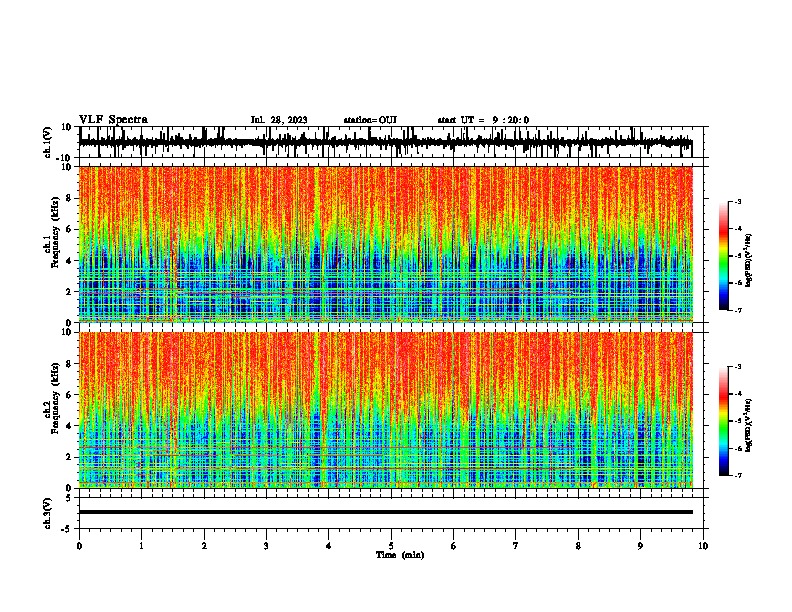Click the ch.2 colorbar "log(PSD)(V²/Hz)" label
This screenshot has height=612, width=792.
[749, 425]
